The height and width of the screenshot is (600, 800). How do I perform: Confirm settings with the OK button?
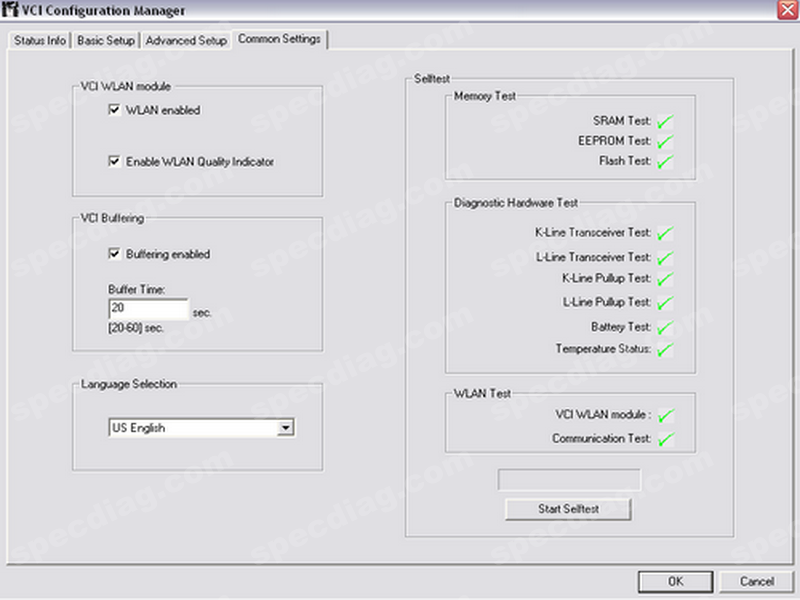tap(676, 581)
